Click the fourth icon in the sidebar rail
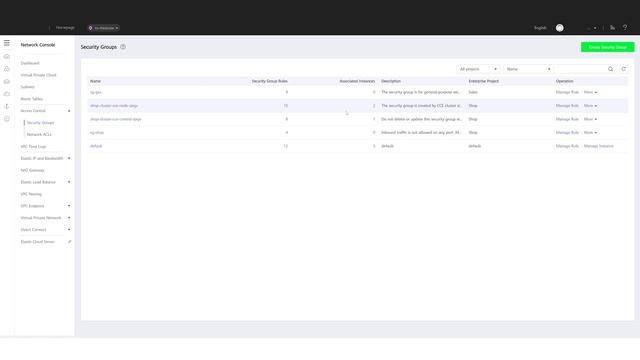The height and width of the screenshot is (360, 640). tap(7, 94)
